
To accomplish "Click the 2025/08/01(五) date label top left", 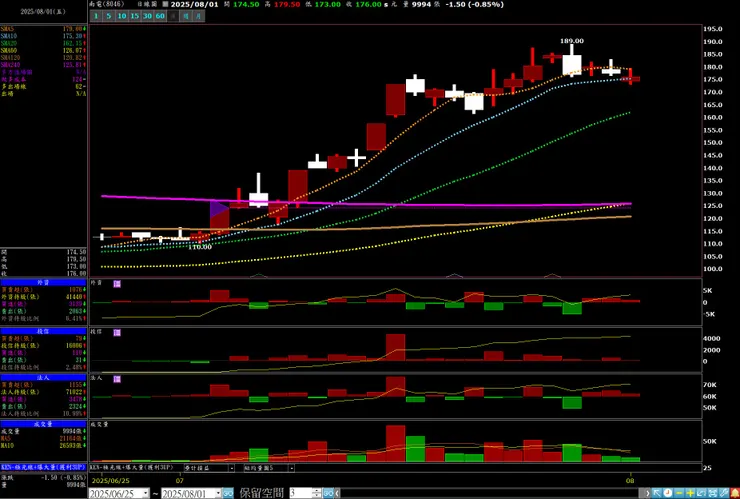I will point(43,11).
